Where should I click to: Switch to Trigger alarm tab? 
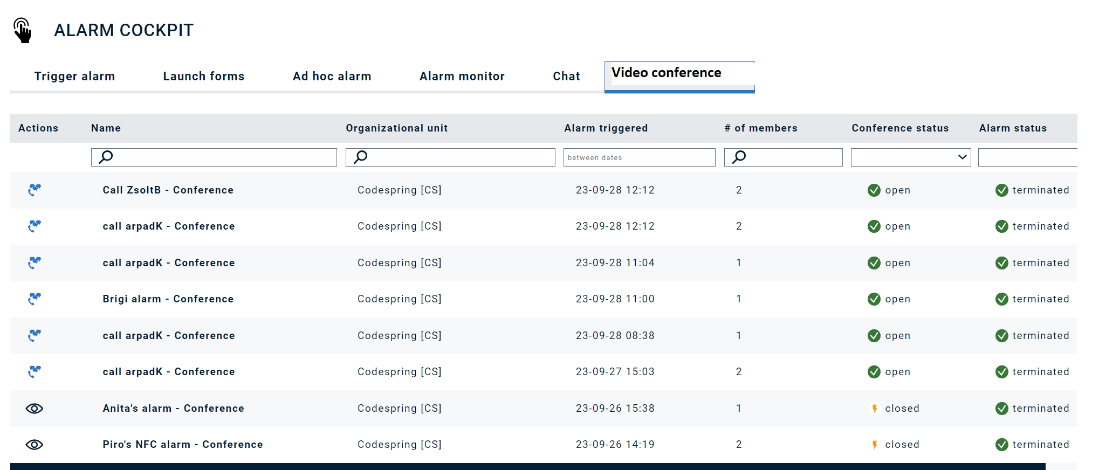[x=74, y=76]
